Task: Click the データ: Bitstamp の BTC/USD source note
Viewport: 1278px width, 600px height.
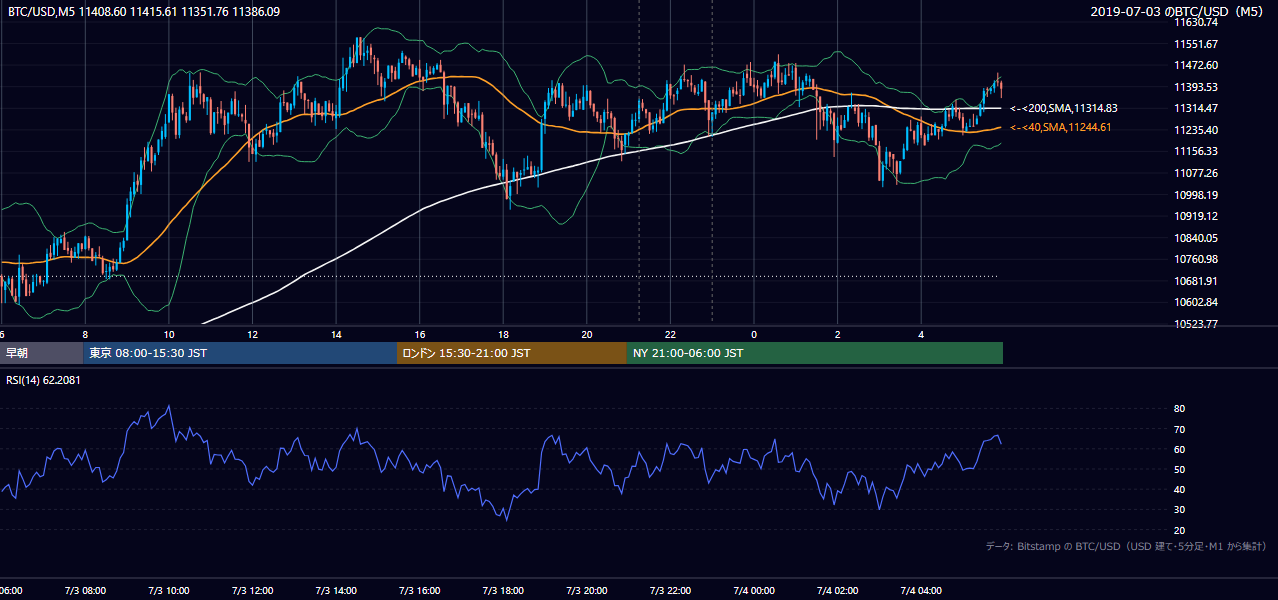Action: tap(1126, 546)
